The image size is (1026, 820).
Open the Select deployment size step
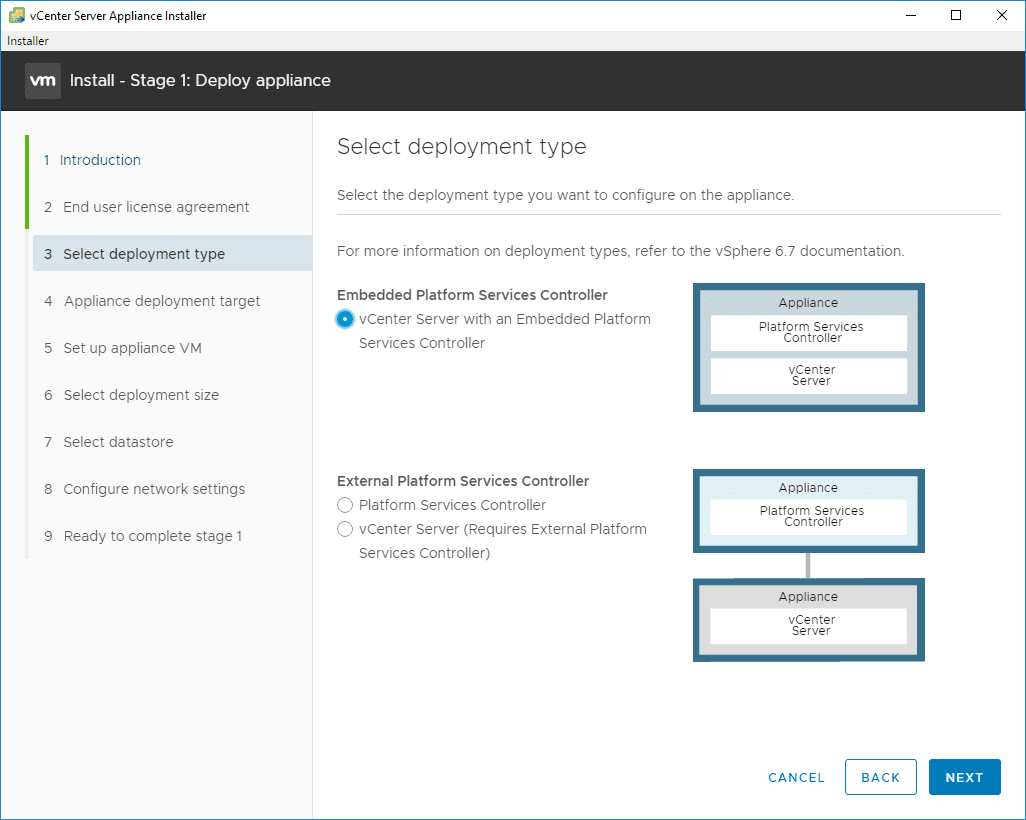click(141, 395)
